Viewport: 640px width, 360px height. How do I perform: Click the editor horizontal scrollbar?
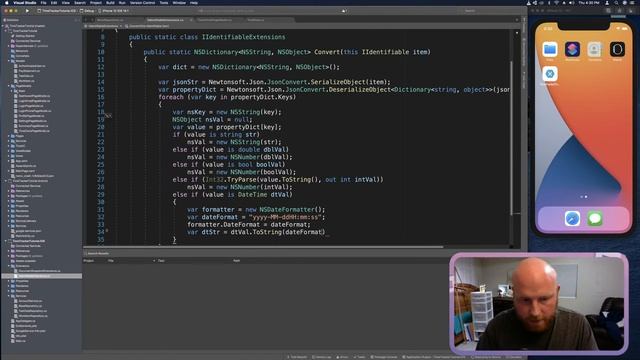click(263, 247)
